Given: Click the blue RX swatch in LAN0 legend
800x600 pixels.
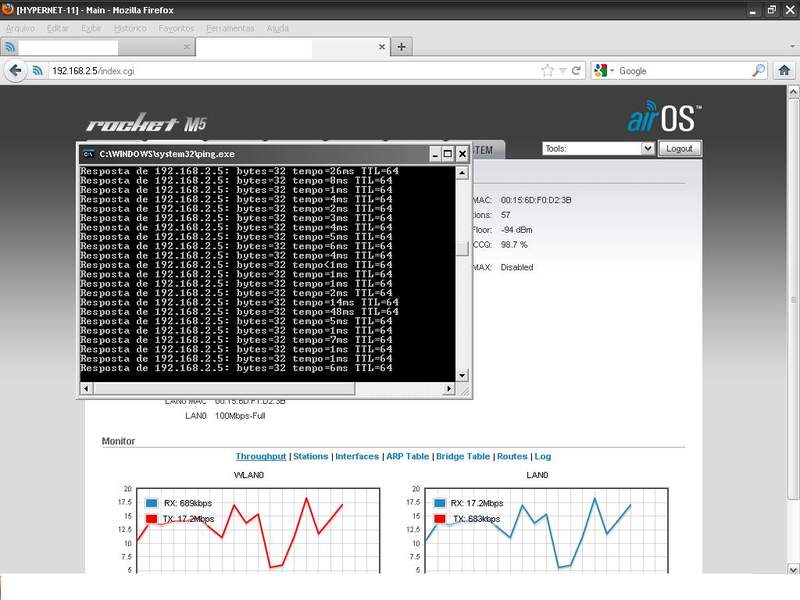Looking at the screenshot, I should point(439,503).
